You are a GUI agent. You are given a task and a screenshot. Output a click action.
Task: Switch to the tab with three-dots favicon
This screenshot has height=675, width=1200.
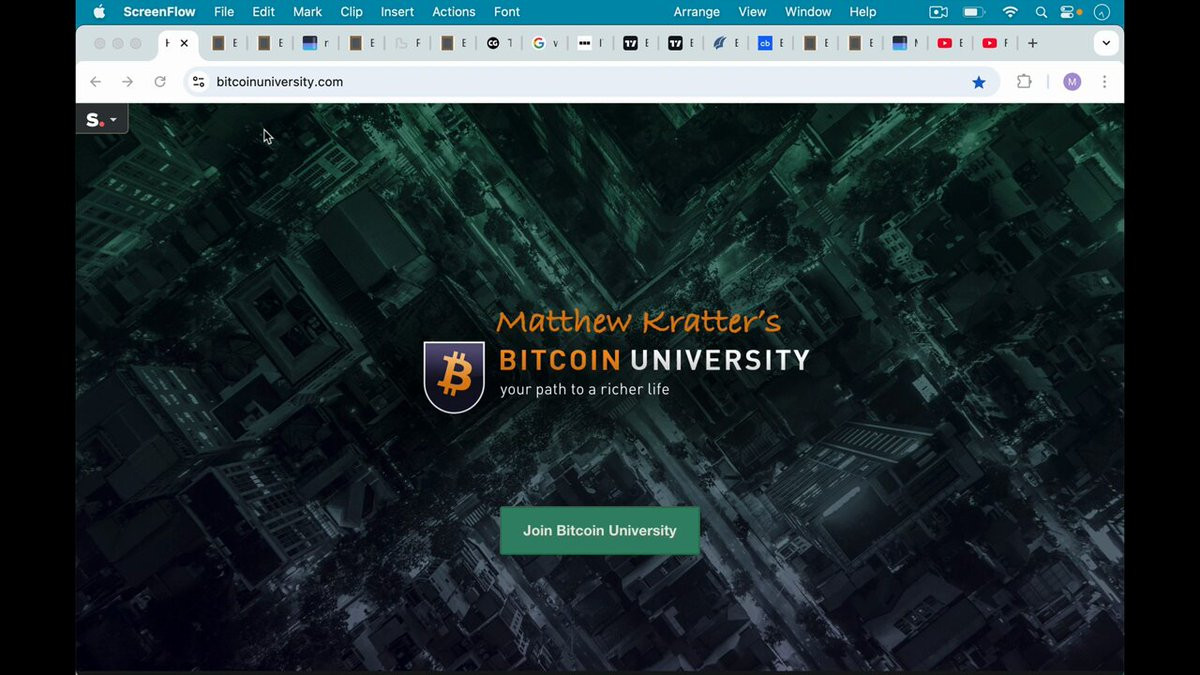pos(590,43)
